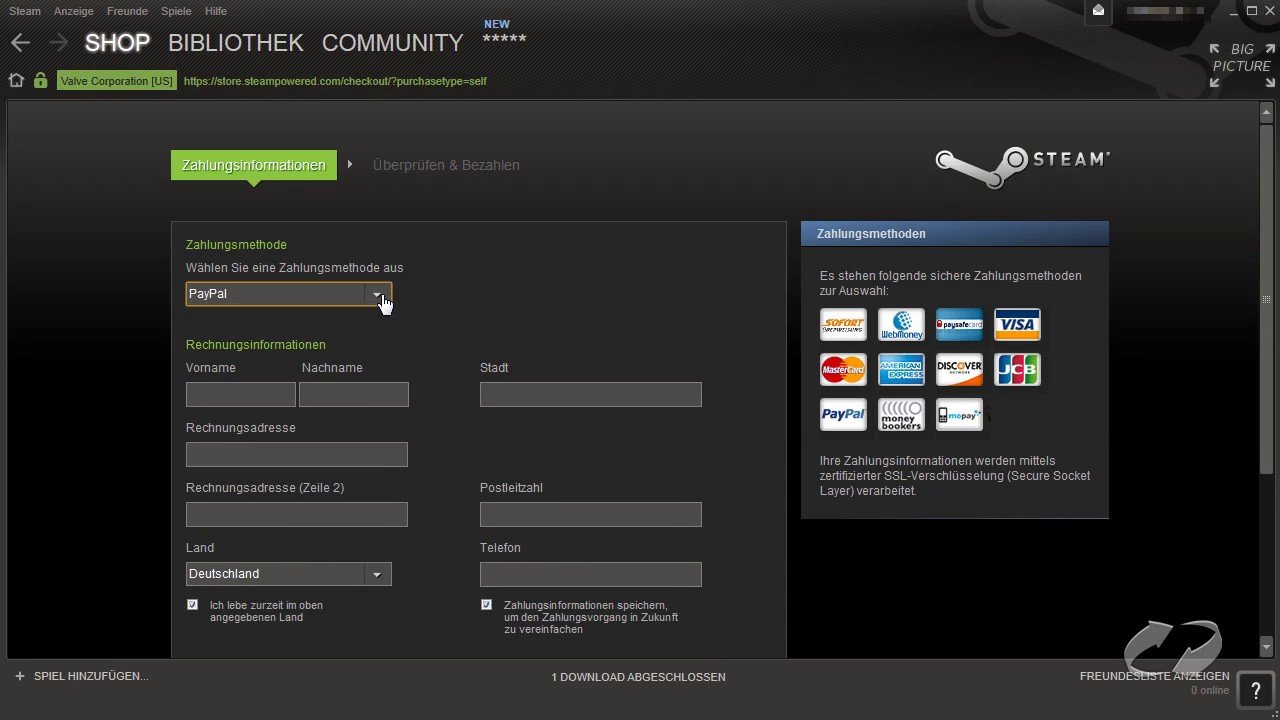Open the Freunde menu
This screenshot has width=1280, height=720.
127,11
